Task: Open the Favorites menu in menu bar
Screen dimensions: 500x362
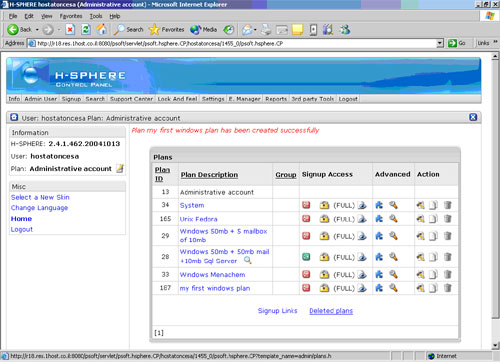Action: [x=71, y=16]
